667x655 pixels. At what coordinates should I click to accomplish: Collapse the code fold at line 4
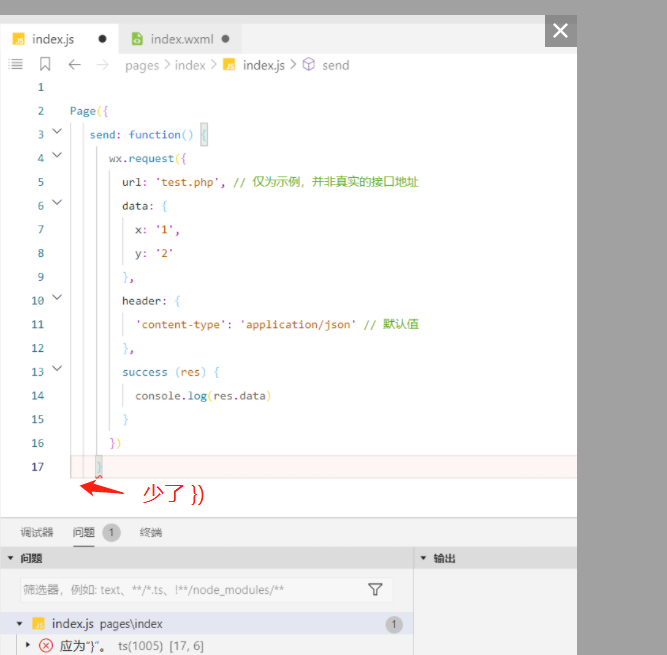[x=57, y=155]
